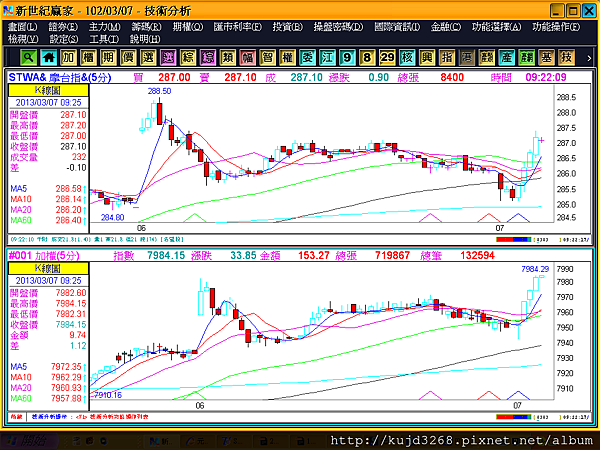Click the cyan 9 toolbar icon
This screenshot has width=600, height=450.
click(x=347, y=58)
